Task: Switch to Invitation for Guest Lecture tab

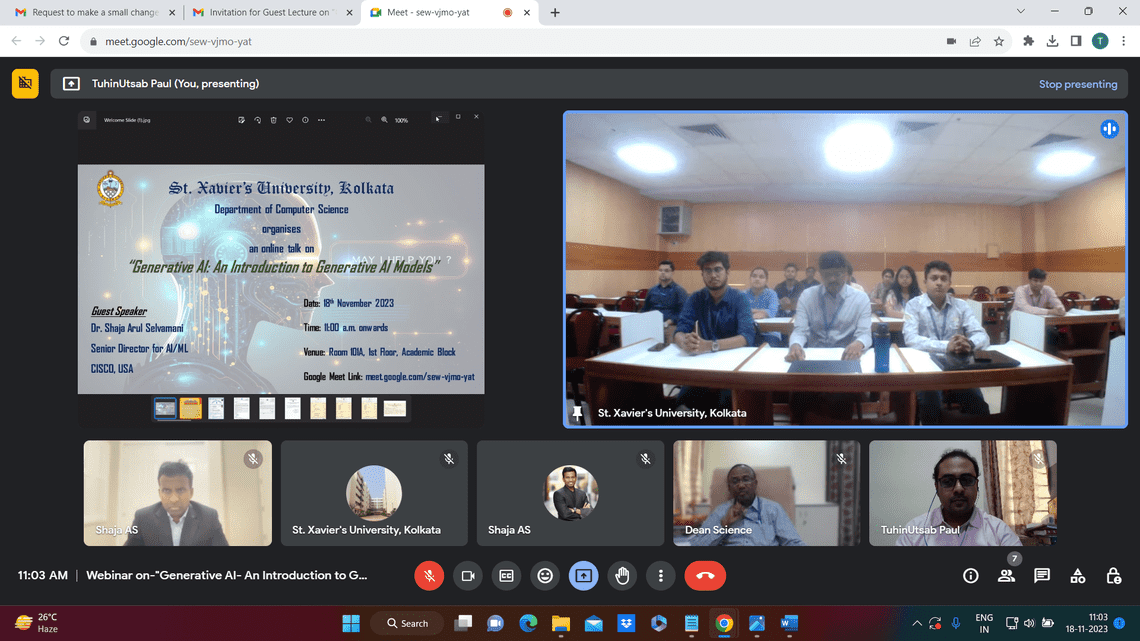Action: tap(270, 12)
